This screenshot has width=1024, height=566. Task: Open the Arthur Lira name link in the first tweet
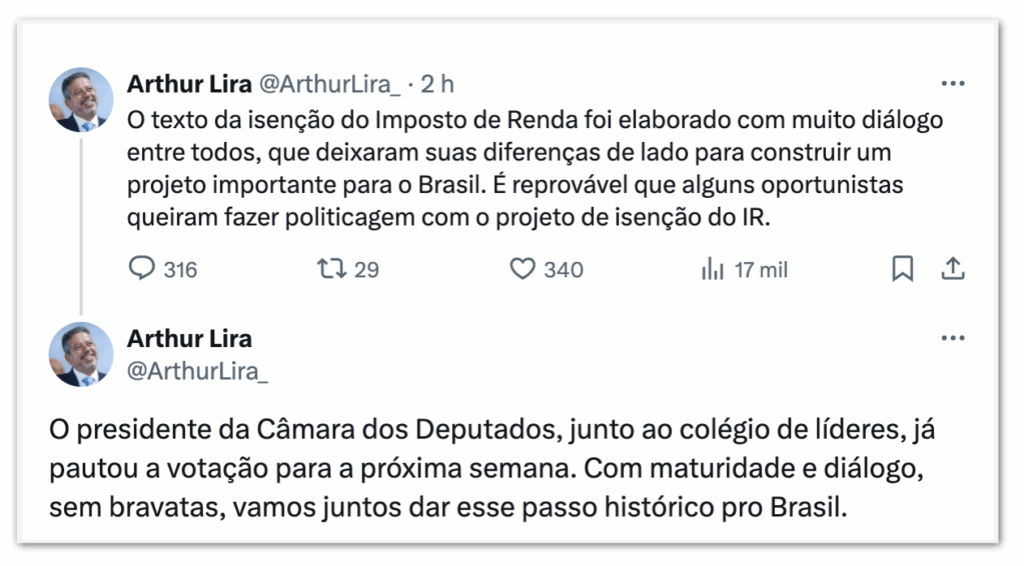click(189, 84)
